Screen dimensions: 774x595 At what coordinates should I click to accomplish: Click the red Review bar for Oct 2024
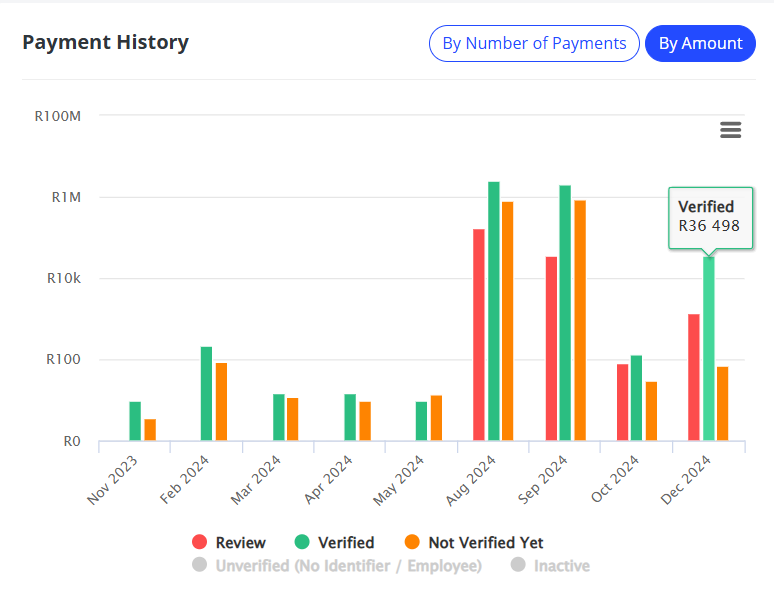click(x=623, y=402)
